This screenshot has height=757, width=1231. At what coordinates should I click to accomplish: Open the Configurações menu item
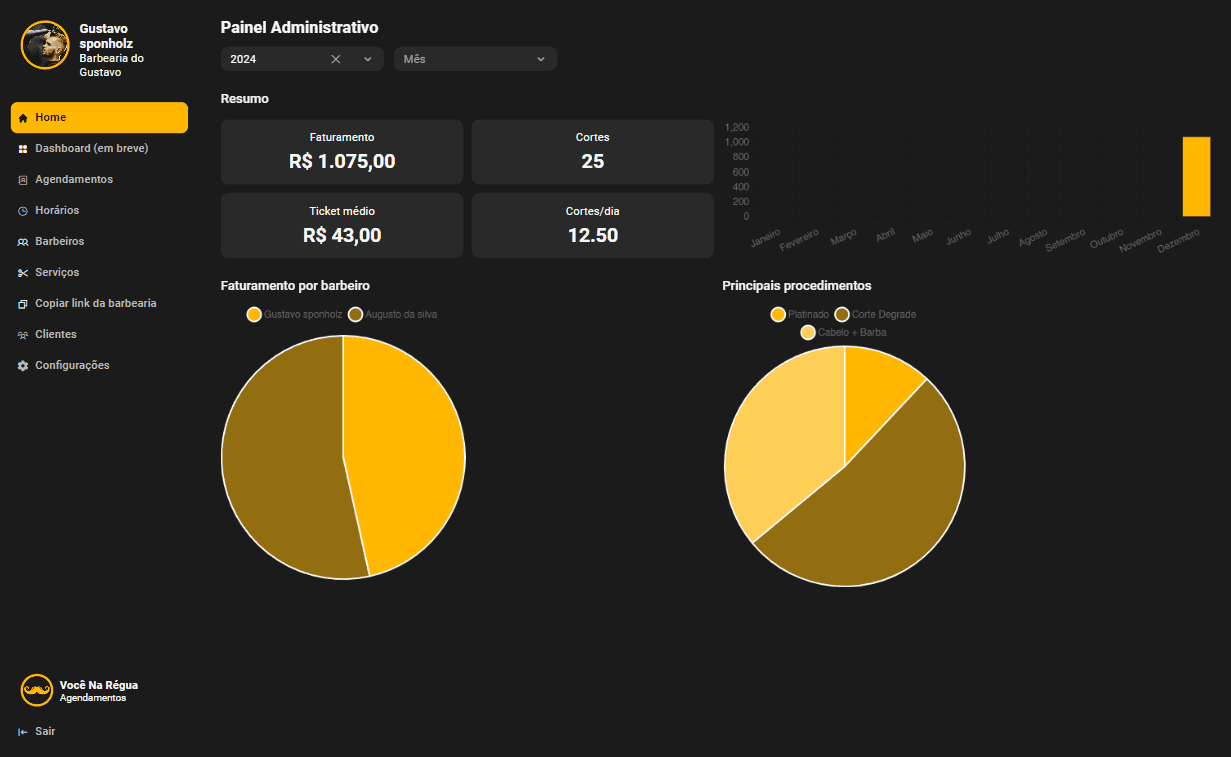(99, 365)
